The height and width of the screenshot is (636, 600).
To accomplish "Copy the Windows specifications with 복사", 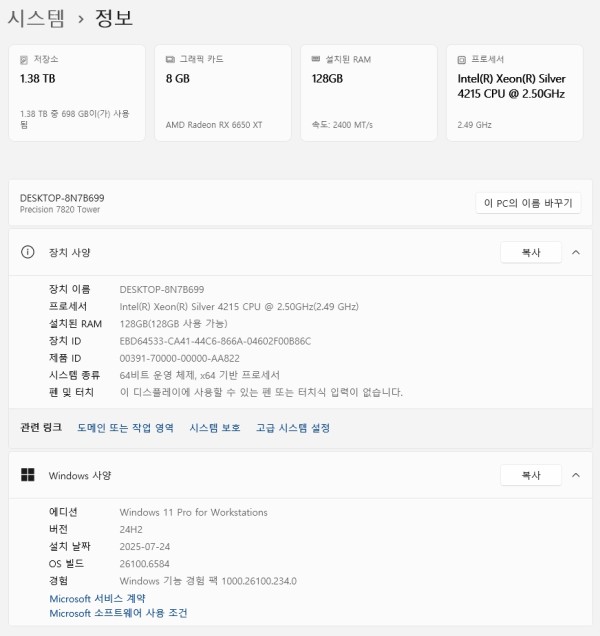I will (x=530, y=475).
